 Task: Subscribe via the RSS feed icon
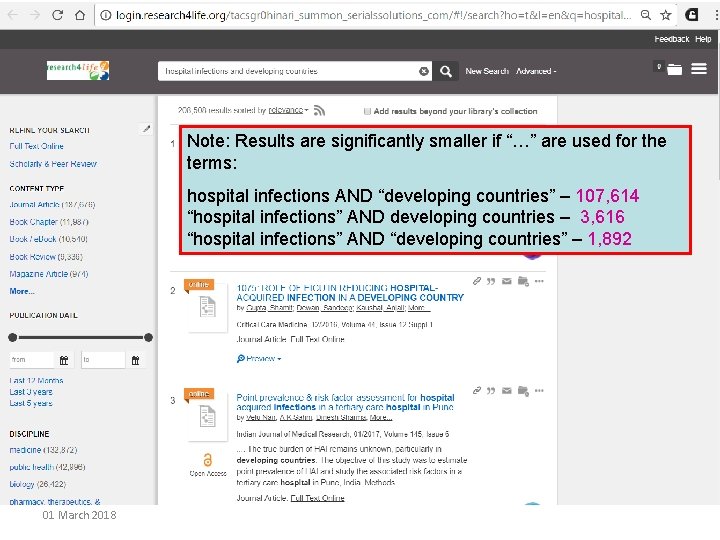(x=319, y=110)
